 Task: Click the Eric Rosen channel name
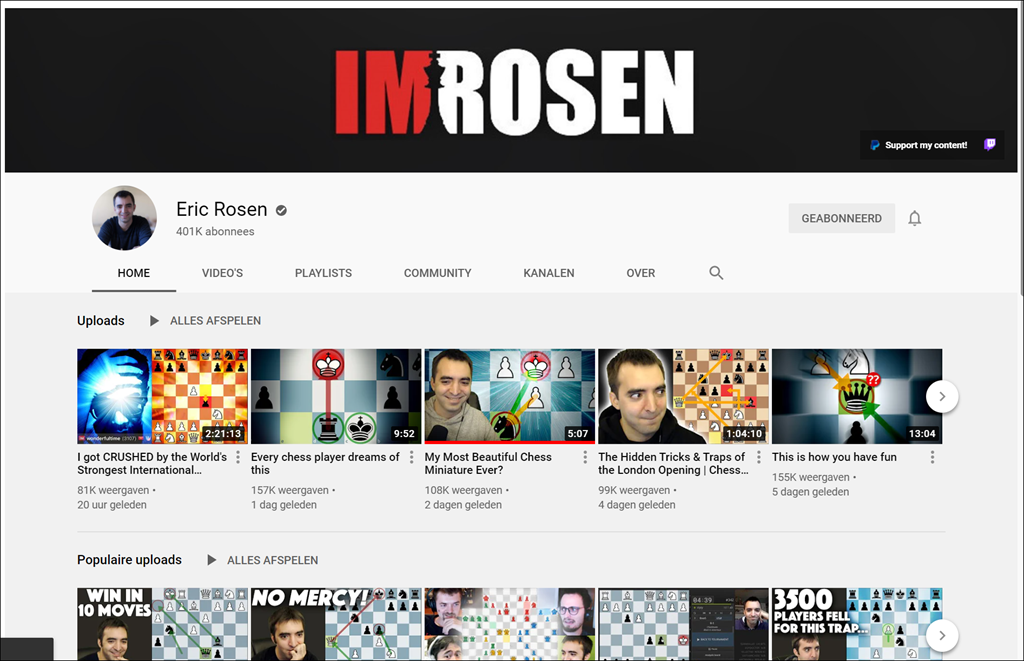(x=222, y=209)
